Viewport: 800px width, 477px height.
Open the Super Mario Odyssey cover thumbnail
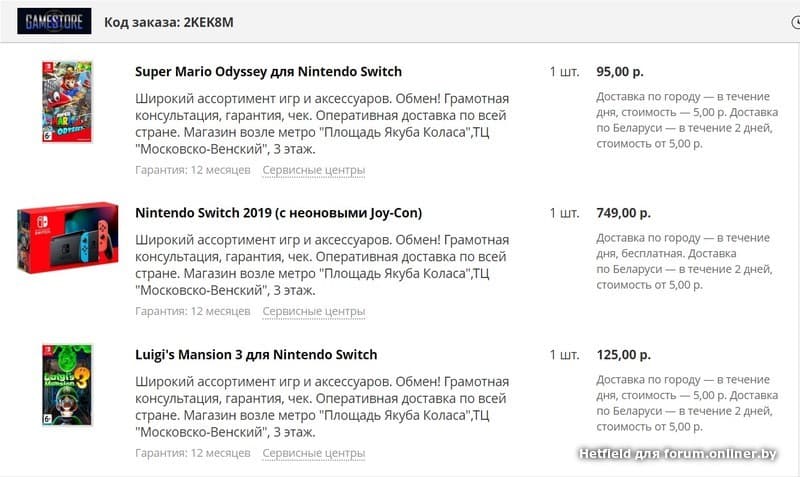[x=67, y=104]
